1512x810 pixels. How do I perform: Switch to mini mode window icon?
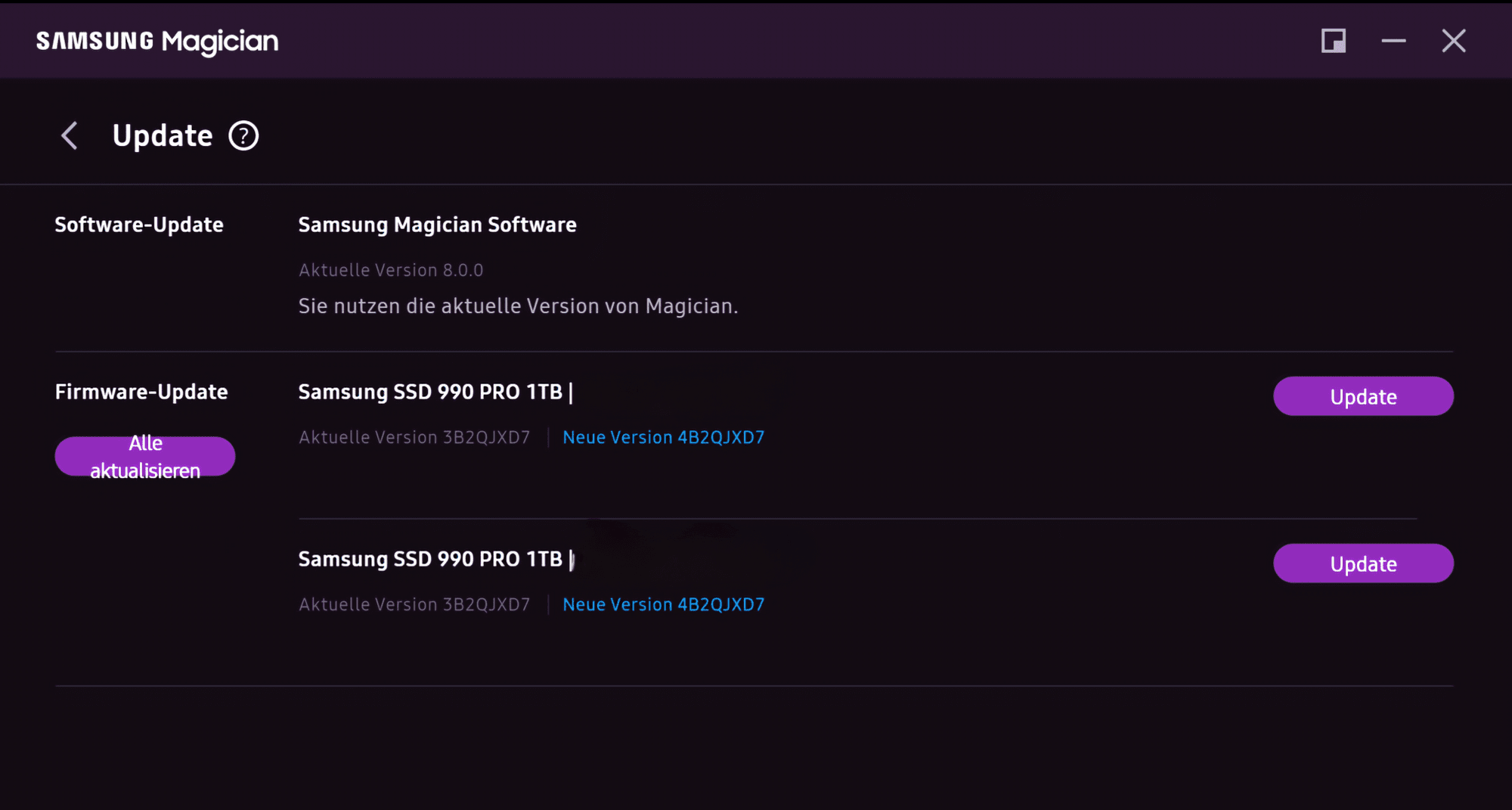coord(1333,41)
